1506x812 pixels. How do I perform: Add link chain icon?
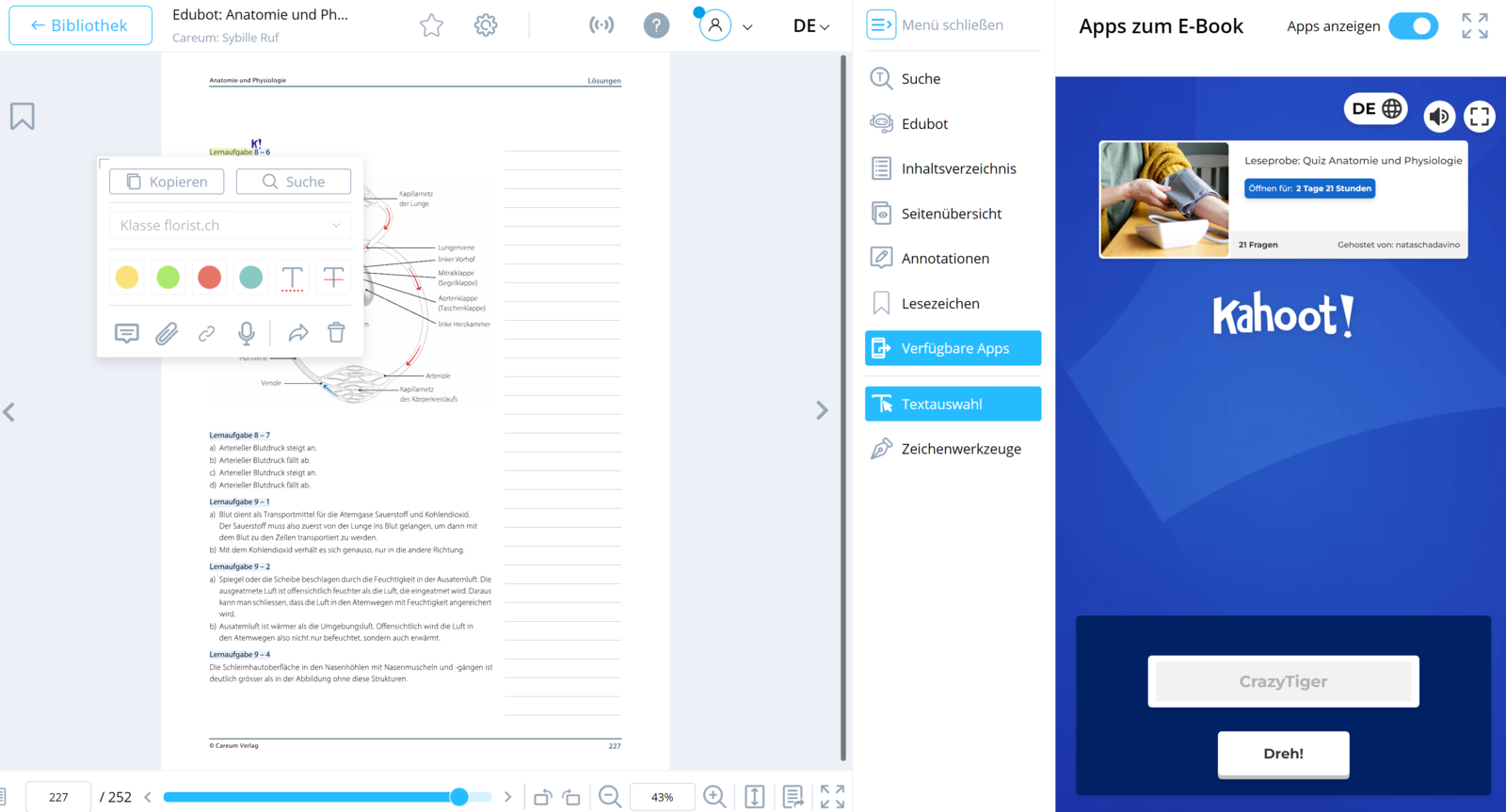coord(207,333)
